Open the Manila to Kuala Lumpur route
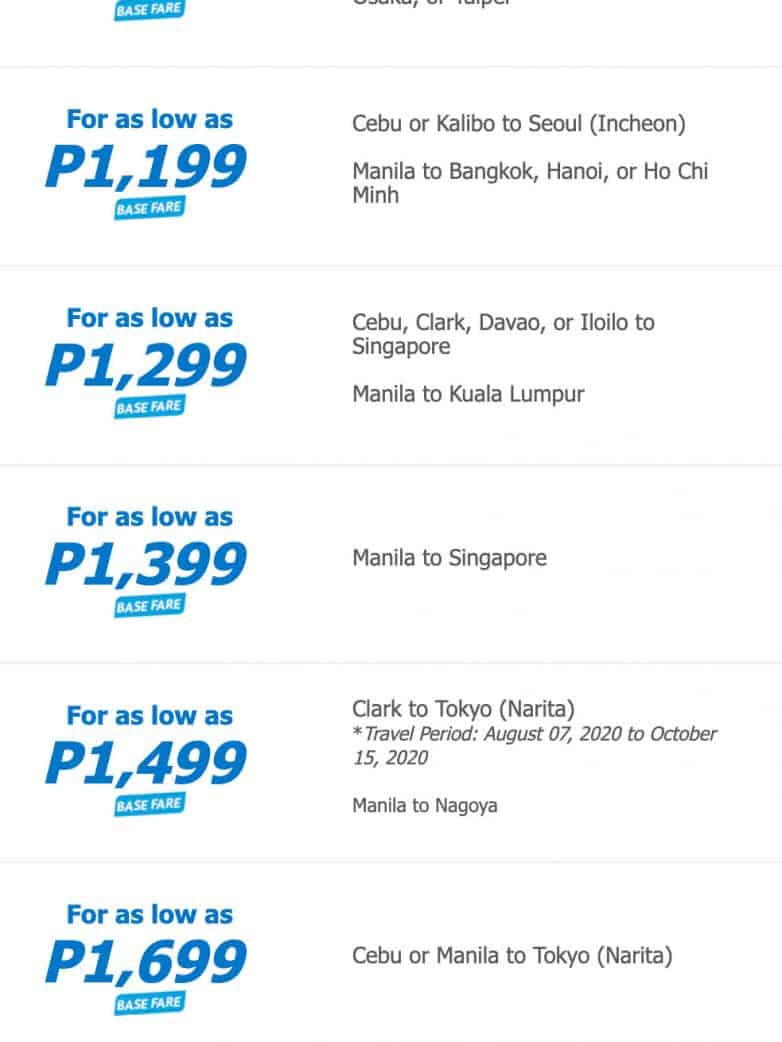 [468, 394]
